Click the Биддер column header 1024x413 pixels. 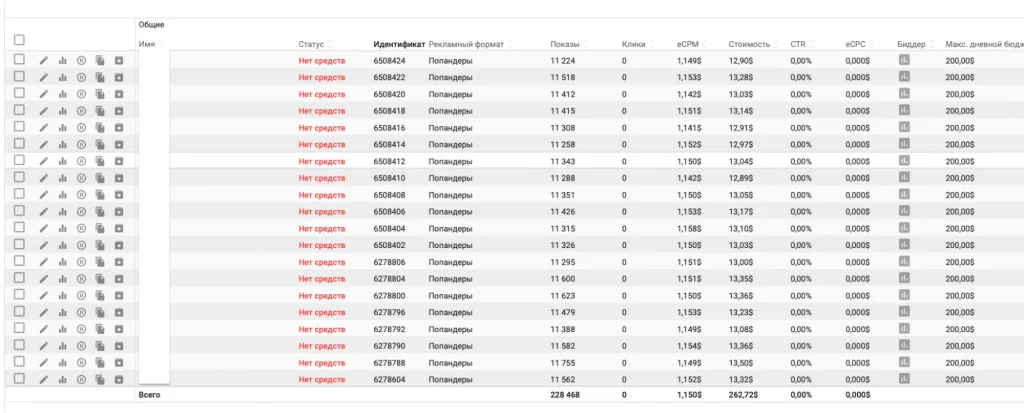tap(912, 44)
